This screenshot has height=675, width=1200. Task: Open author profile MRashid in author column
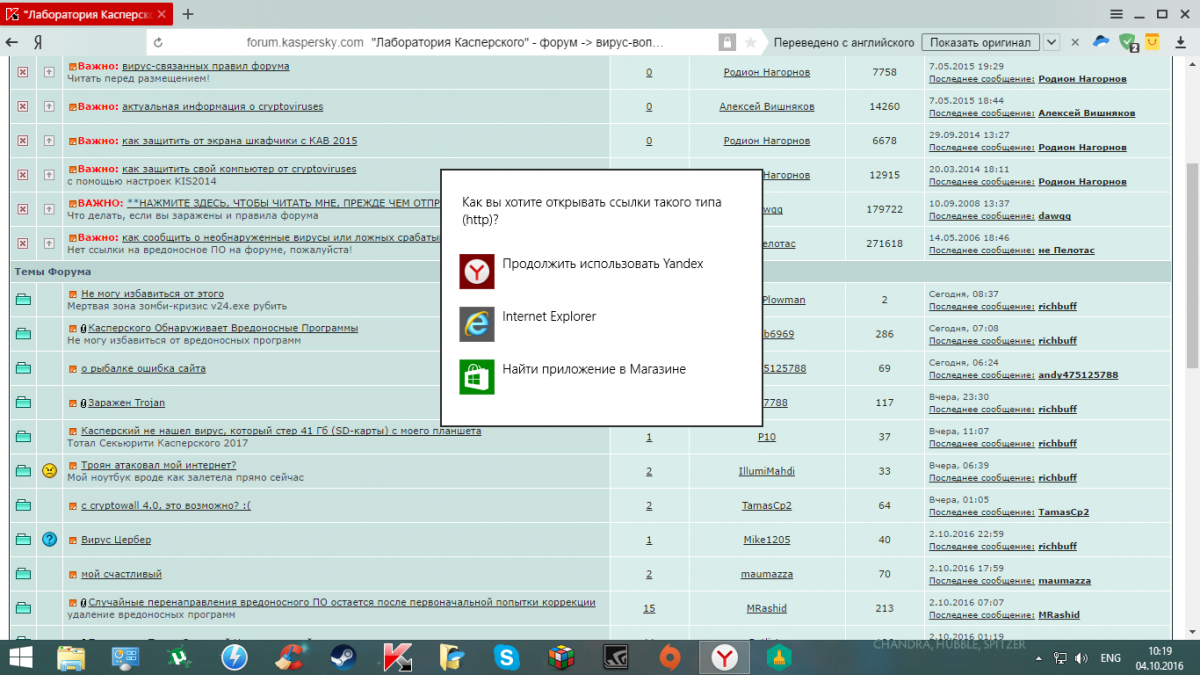[x=767, y=608]
